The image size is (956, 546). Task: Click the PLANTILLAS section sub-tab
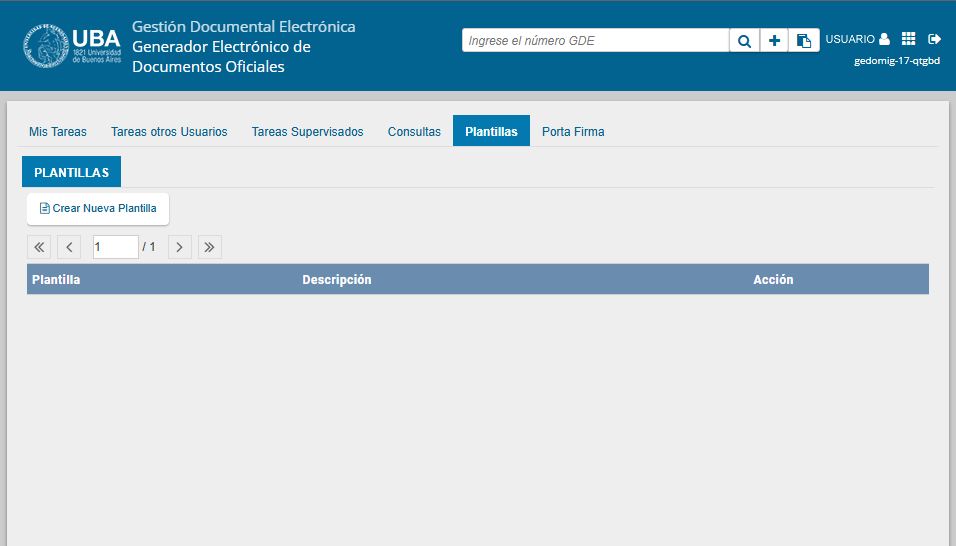pos(71,172)
